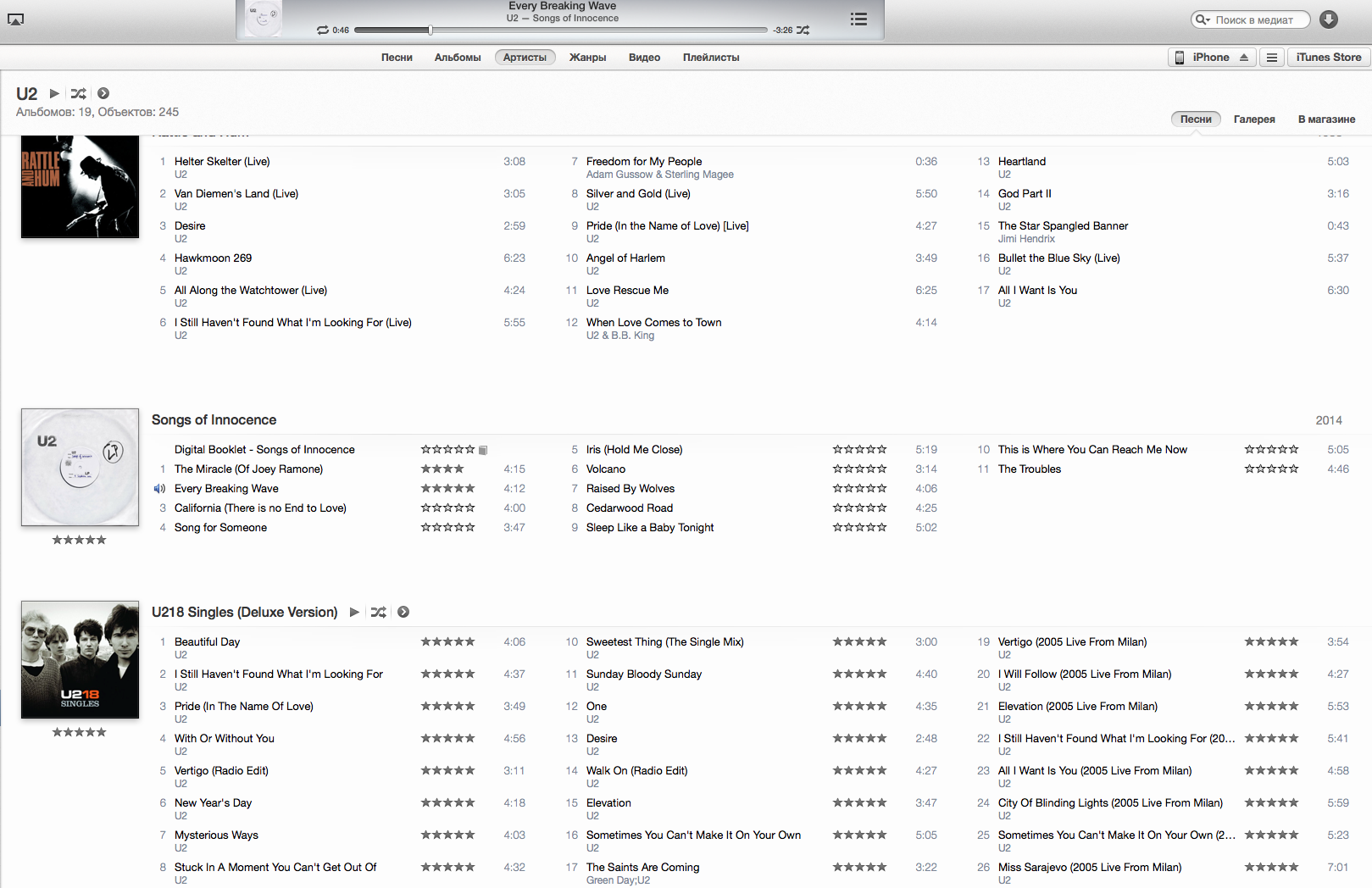This screenshot has width=1372, height=888.
Task: Click the U218 Singles album cover
Action: 80,659
